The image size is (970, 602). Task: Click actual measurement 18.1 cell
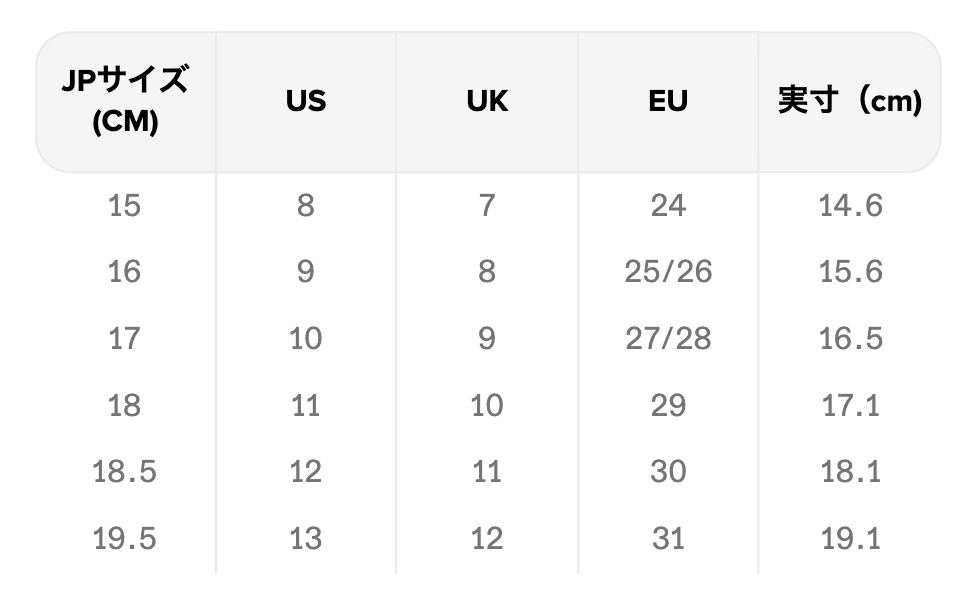coord(850,472)
